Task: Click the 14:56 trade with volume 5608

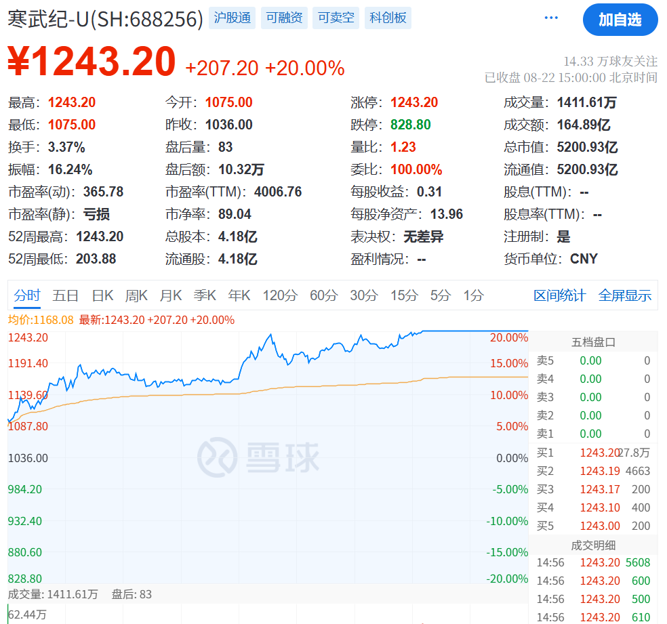Action: (593, 563)
